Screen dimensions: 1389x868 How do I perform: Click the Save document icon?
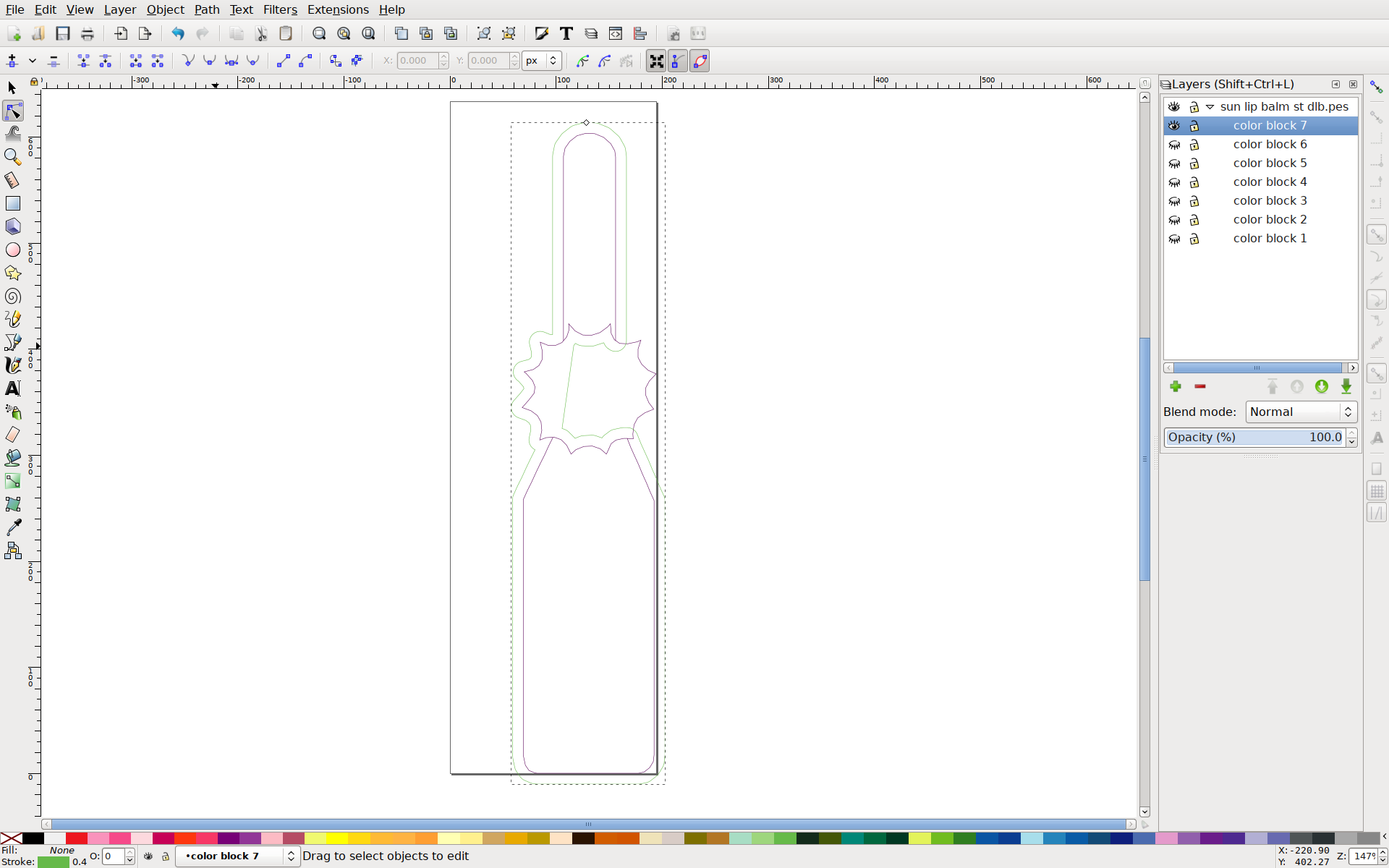click(63, 34)
